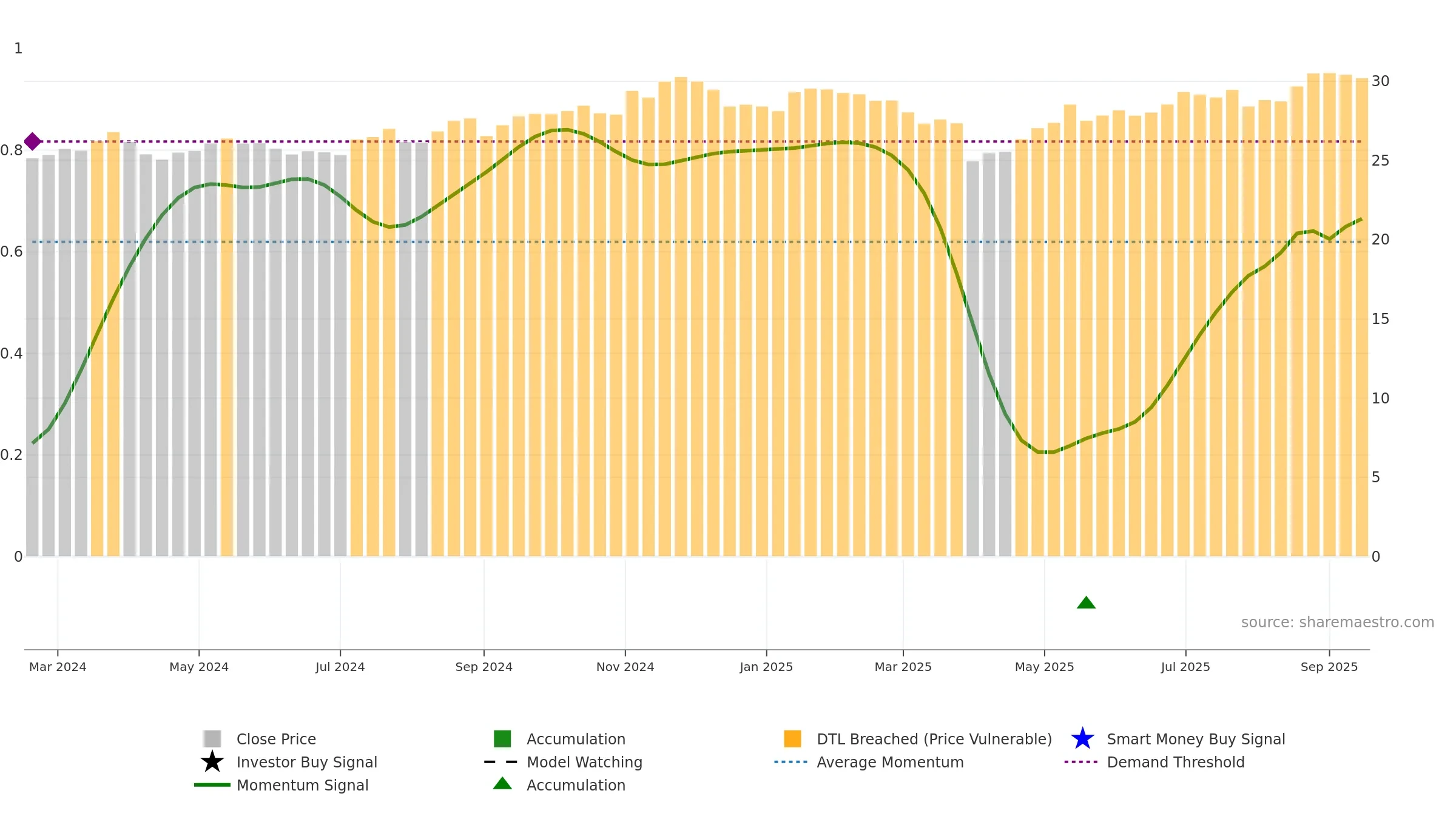The width and height of the screenshot is (1456, 819).
Task: Toggle the Demand Threshold legend label
Action: click(x=1176, y=762)
